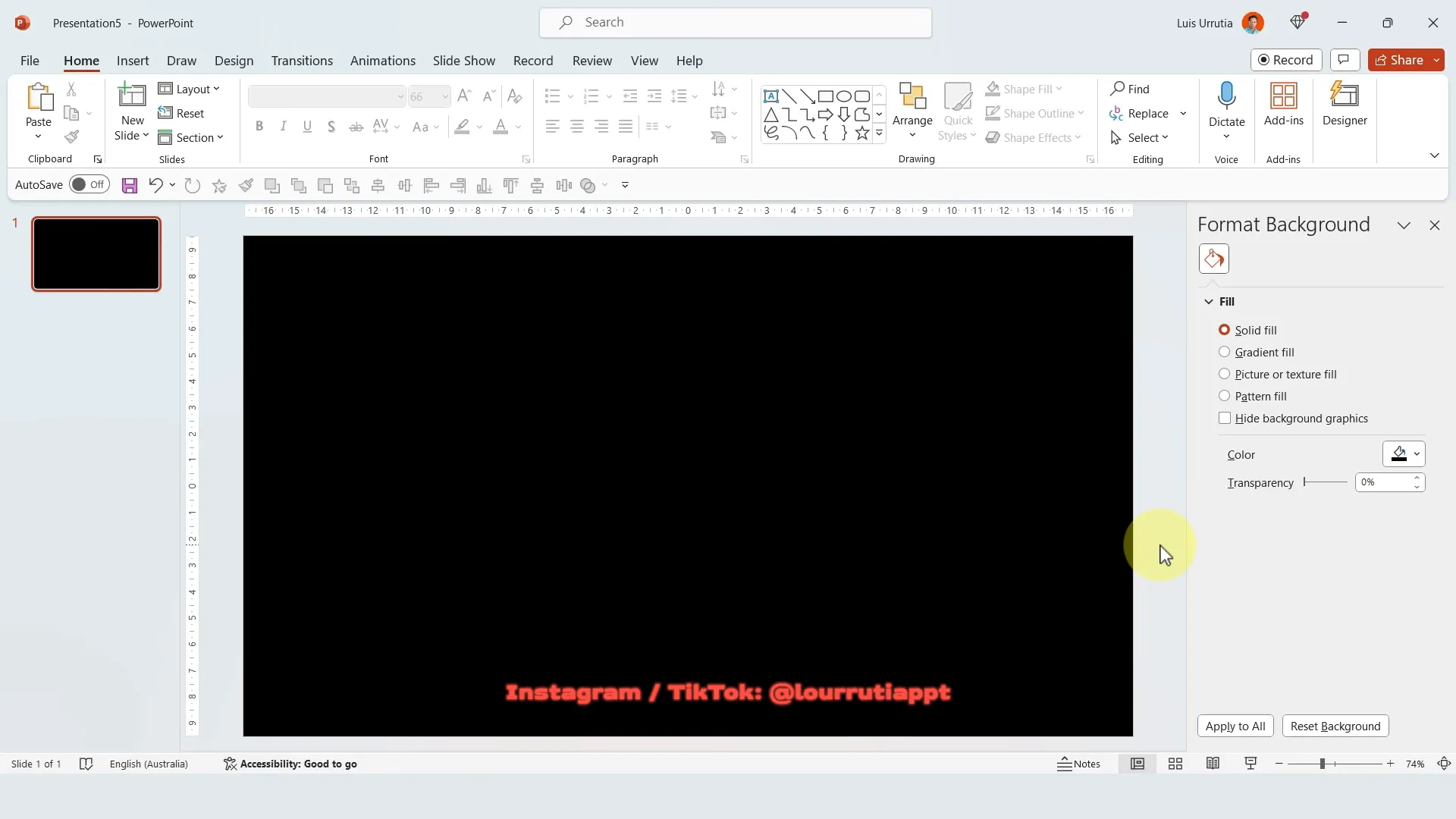
Task: Select slide 1 thumbnail
Action: pos(96,254)
